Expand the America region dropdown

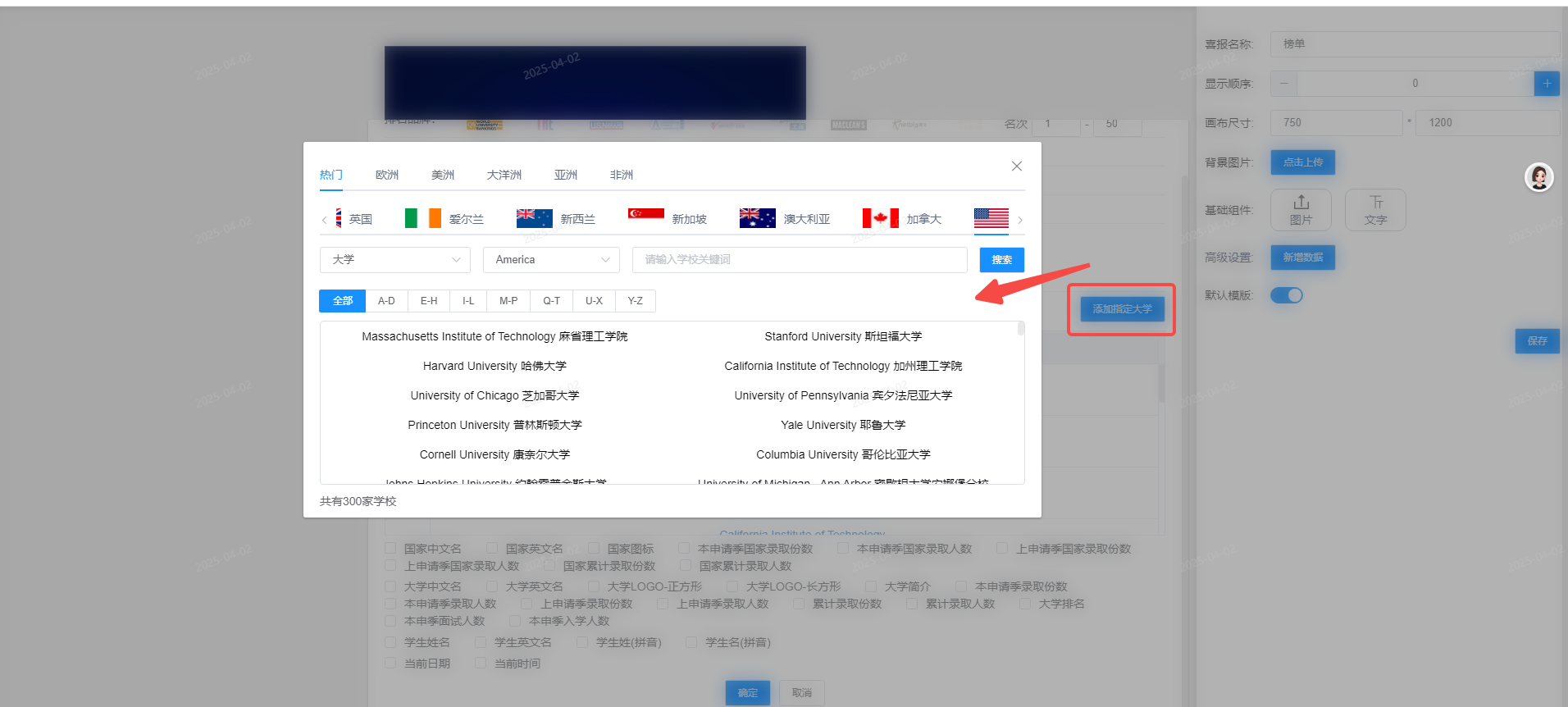[551, 259]
